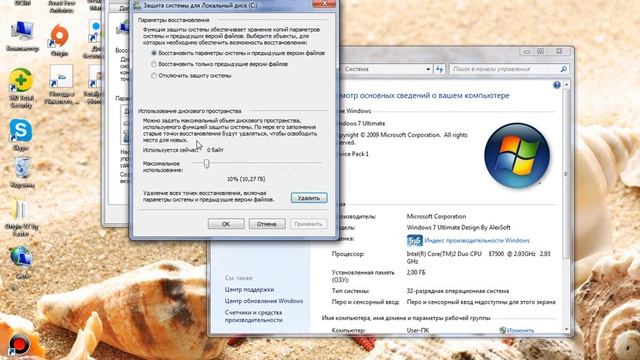The width and height of the screenshot is (640, 360).
Task: Click the '0 байт' current usage value
Action: coord(215,150)
